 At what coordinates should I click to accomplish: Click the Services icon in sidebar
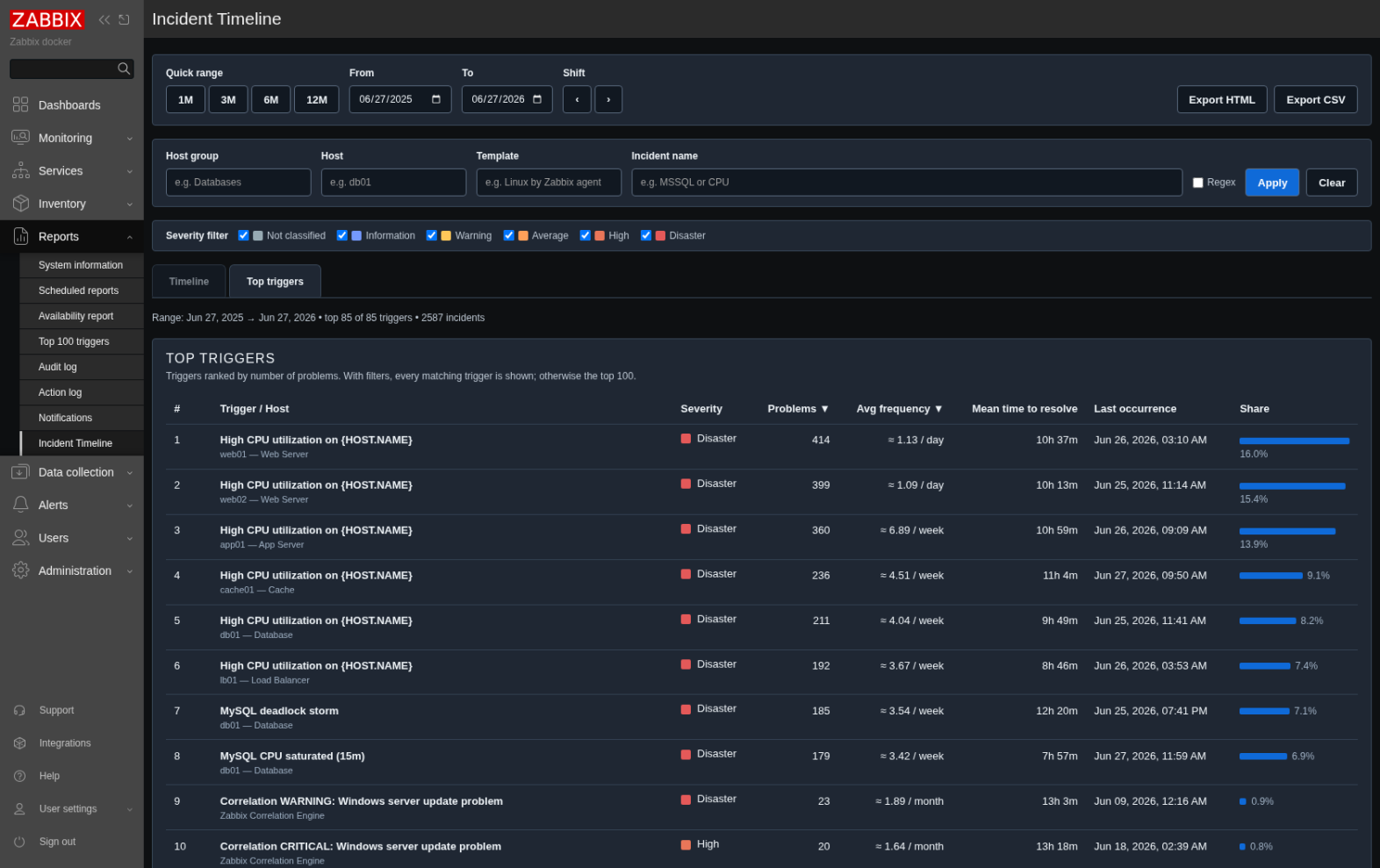[20, 170]
